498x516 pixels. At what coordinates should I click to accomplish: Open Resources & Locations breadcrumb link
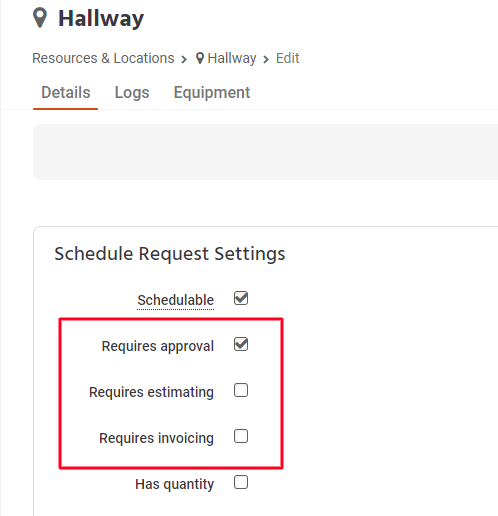pyautogui.click(x=103, y=58)
